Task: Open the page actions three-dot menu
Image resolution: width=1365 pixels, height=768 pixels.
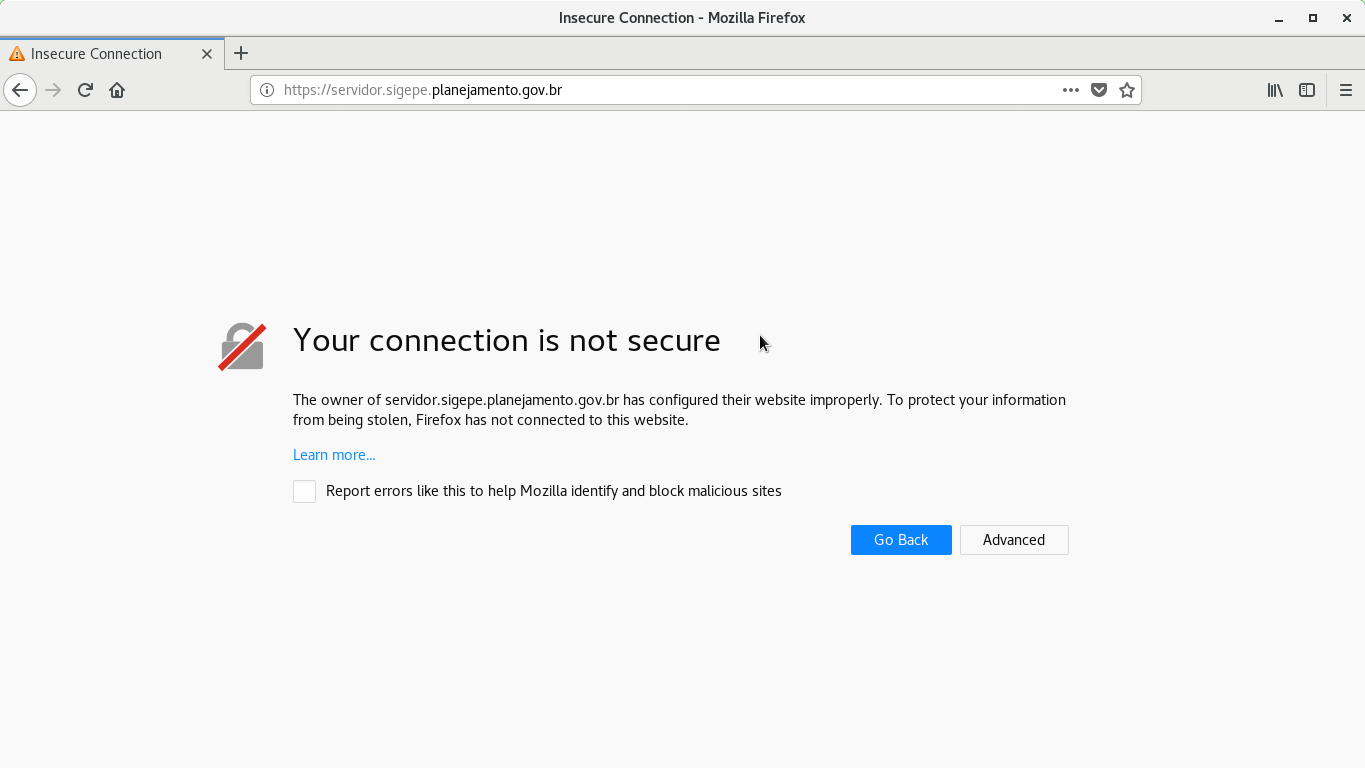Action: click(x=1070, y=89)
